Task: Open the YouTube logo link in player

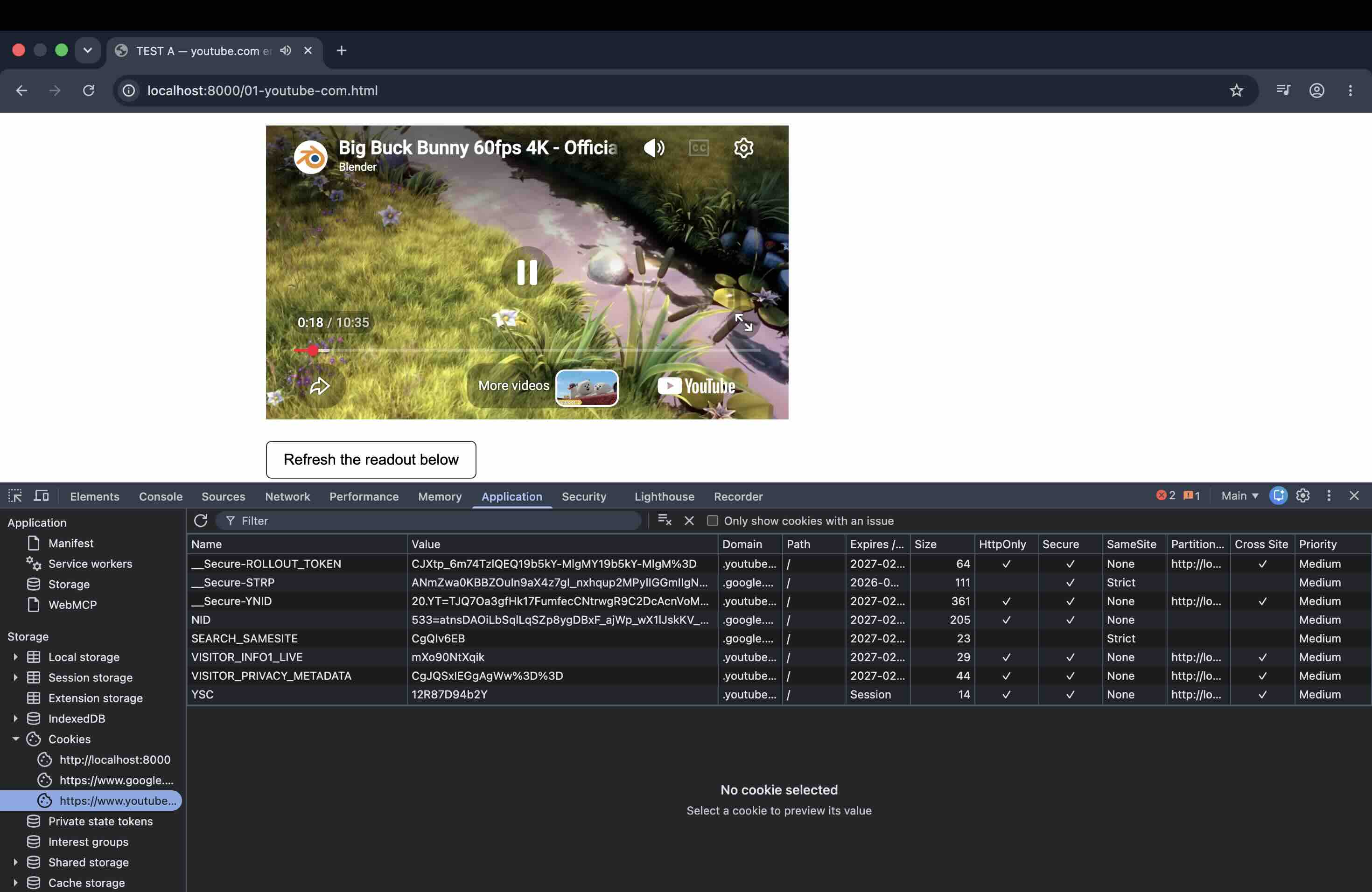Action: [x=696, y=385]
